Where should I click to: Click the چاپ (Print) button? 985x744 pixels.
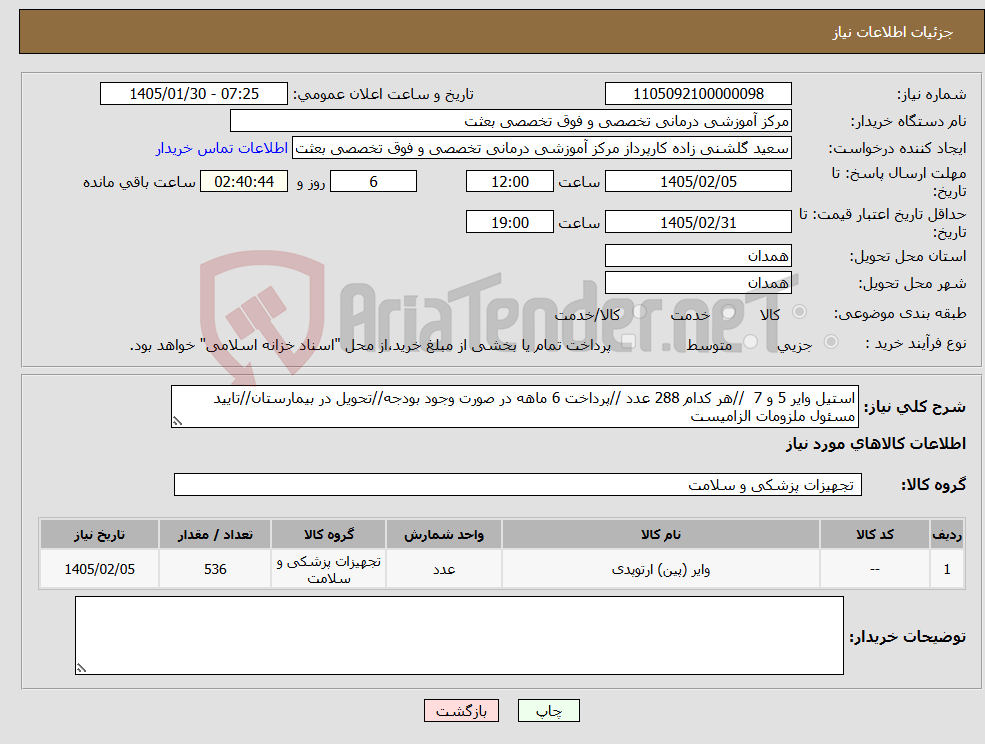coord(548,711)
